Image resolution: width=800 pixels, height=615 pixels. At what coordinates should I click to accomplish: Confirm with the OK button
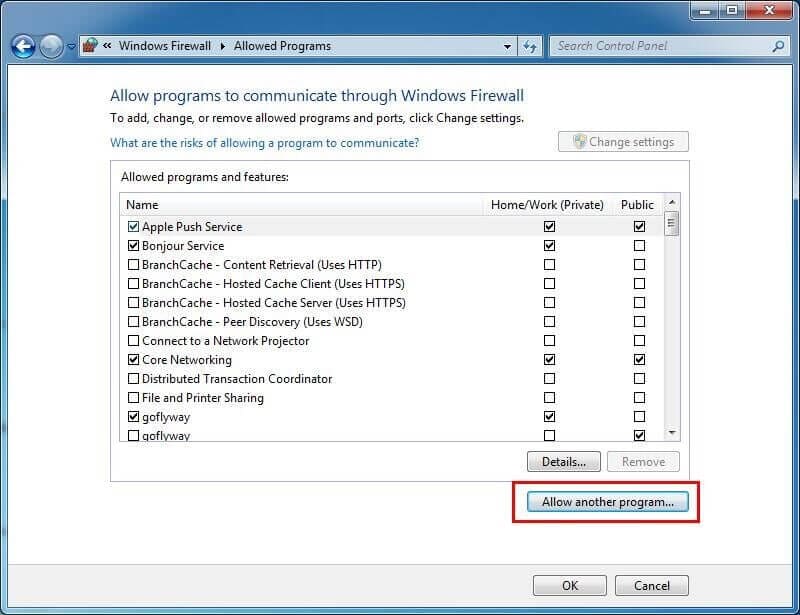pos(570,585)
